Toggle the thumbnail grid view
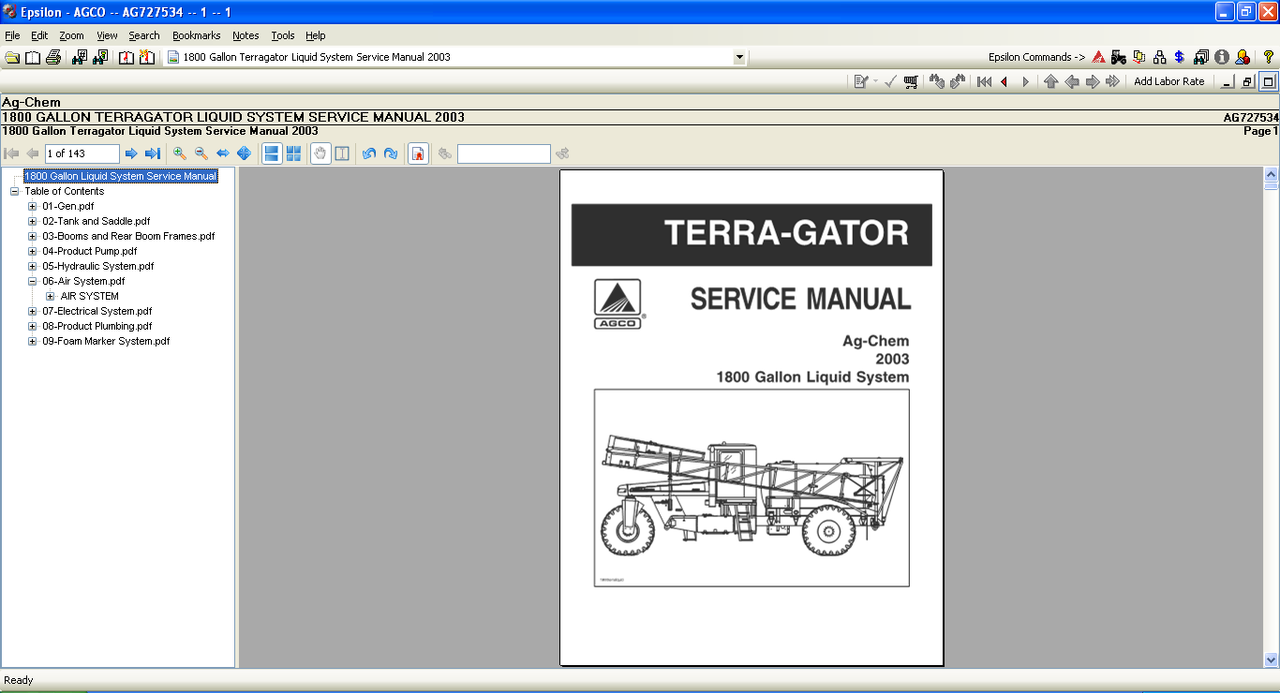 (x=293, y=153)
